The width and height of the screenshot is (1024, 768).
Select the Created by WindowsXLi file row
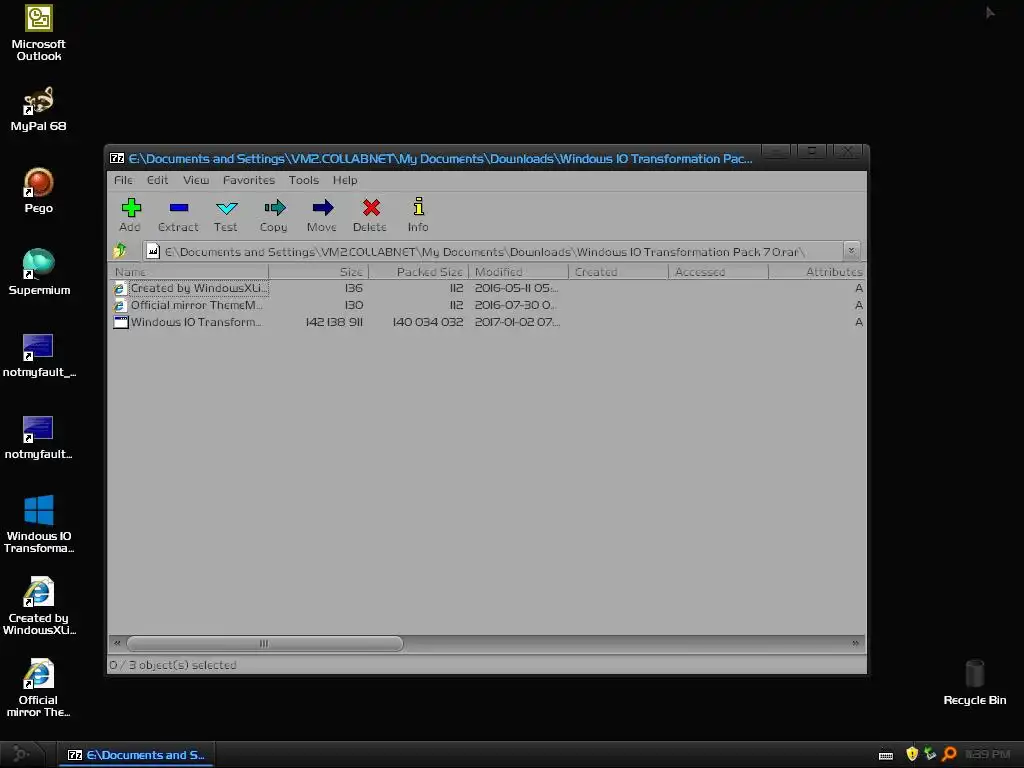pyautogui.click(x=487, y=288)
